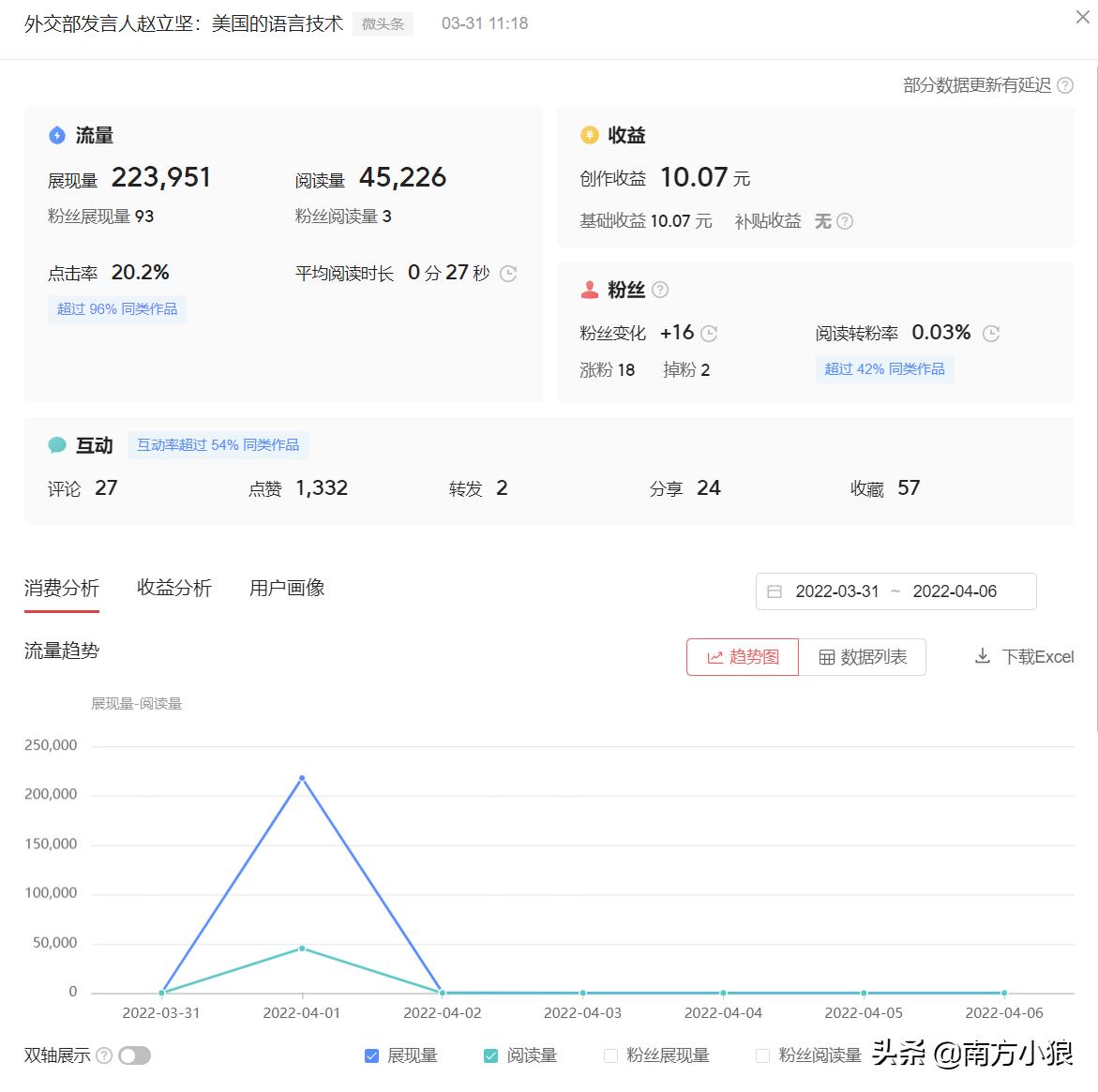Click the person 粉丝 fans icon

coord(589,290)
